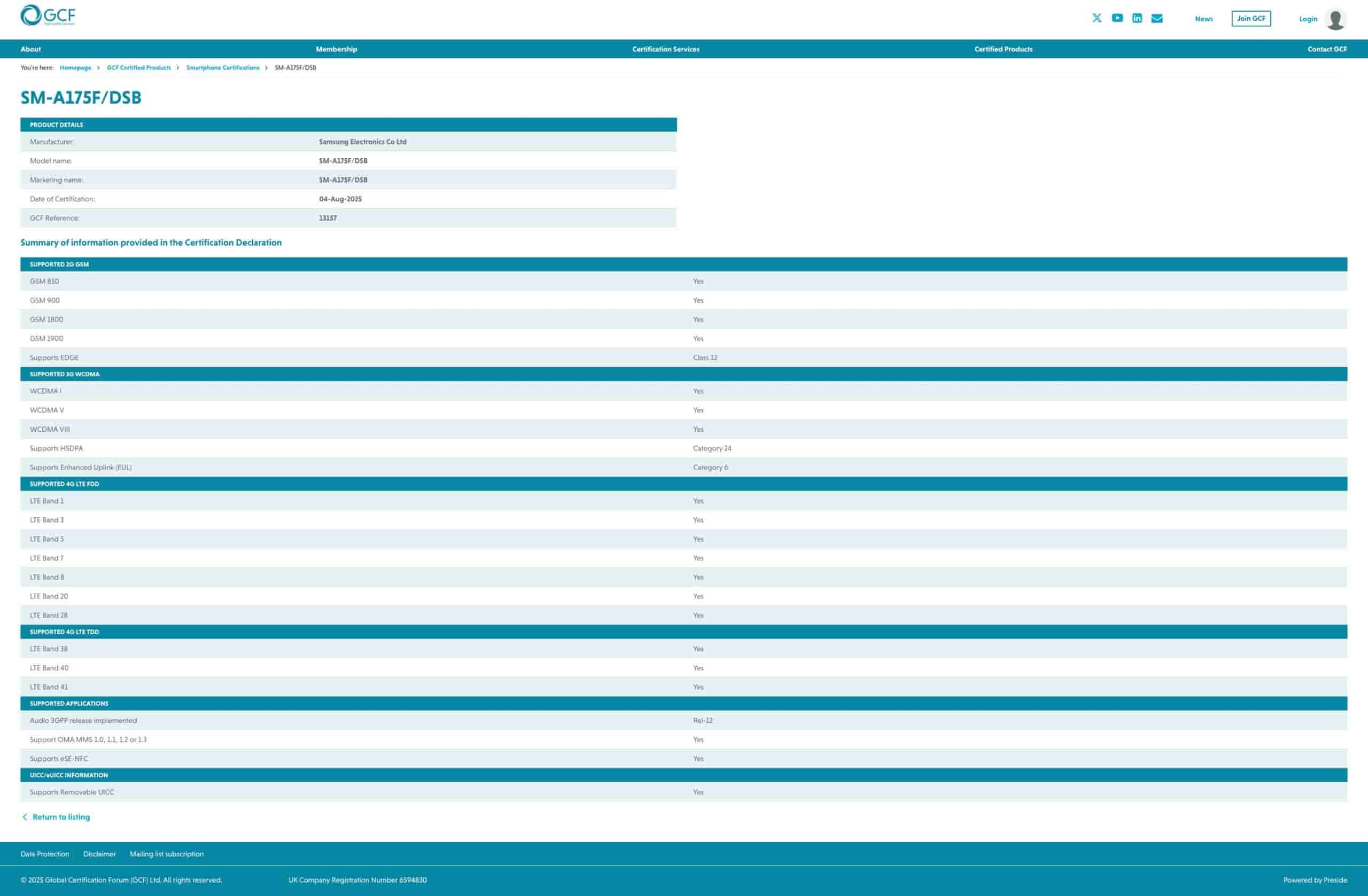
Task: Open the X (Twitter) social icon
Action: pos(1097,18)
